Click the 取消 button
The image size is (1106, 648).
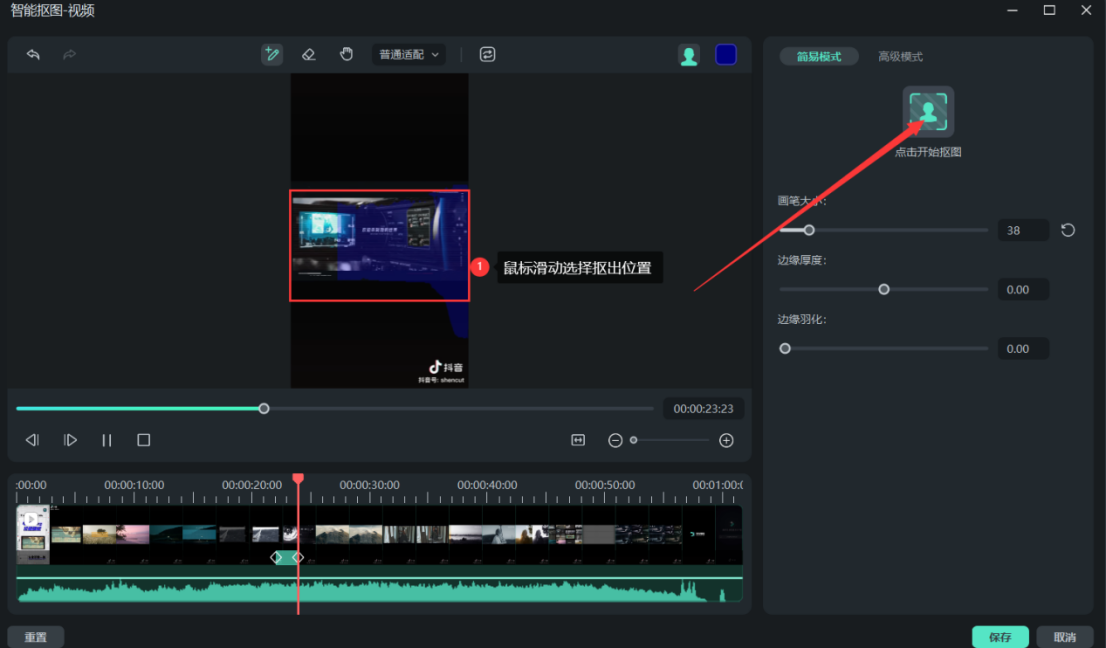tap(1065, 637)
